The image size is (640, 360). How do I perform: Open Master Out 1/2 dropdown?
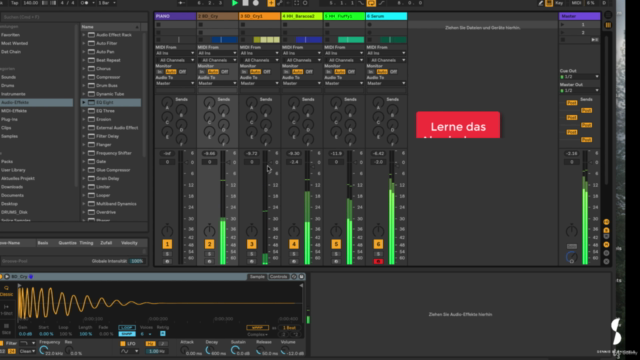pos(580,91)
